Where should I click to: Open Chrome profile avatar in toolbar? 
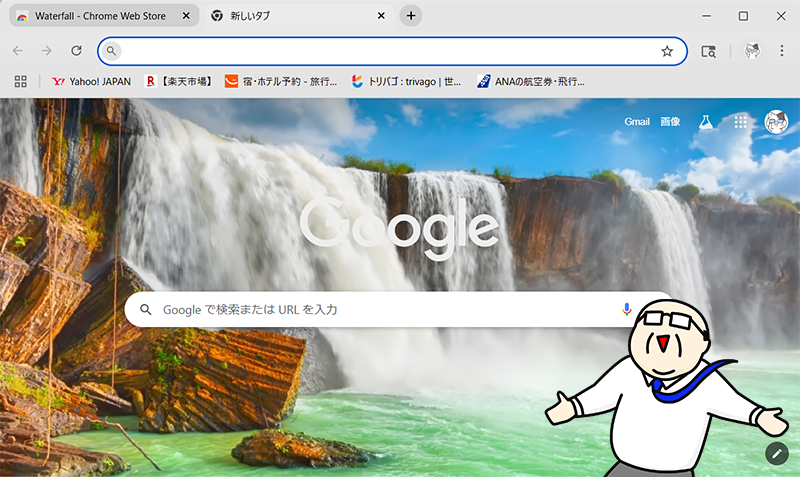click(x=753, y=51)
